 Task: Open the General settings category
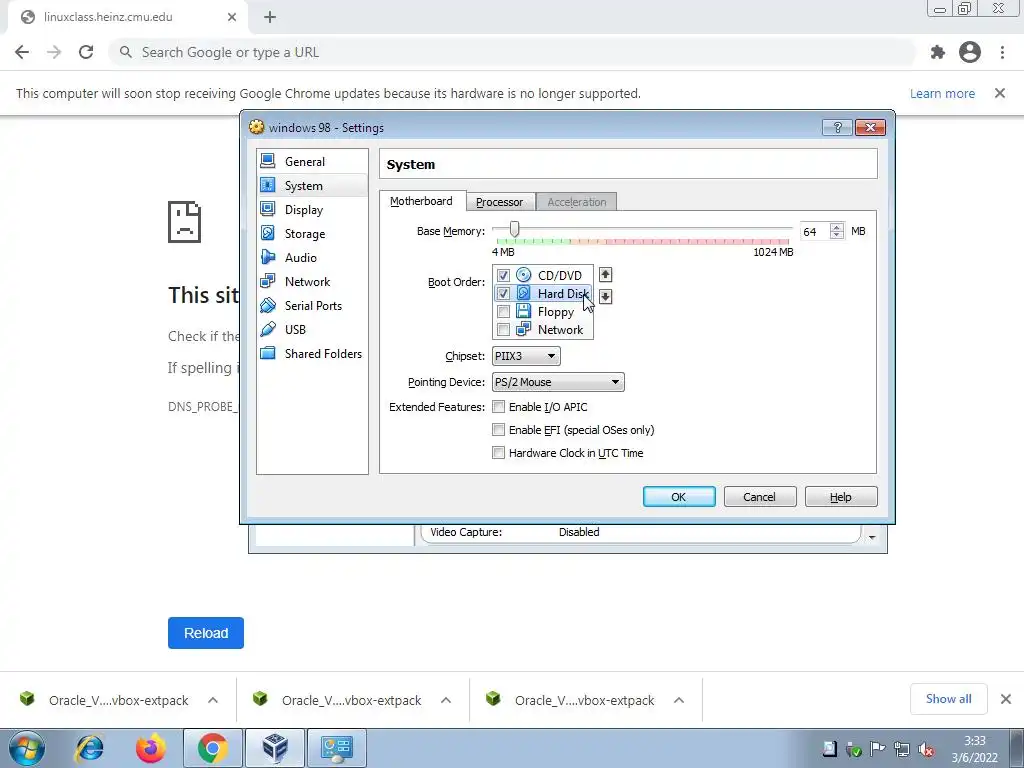tap(312, 161)
